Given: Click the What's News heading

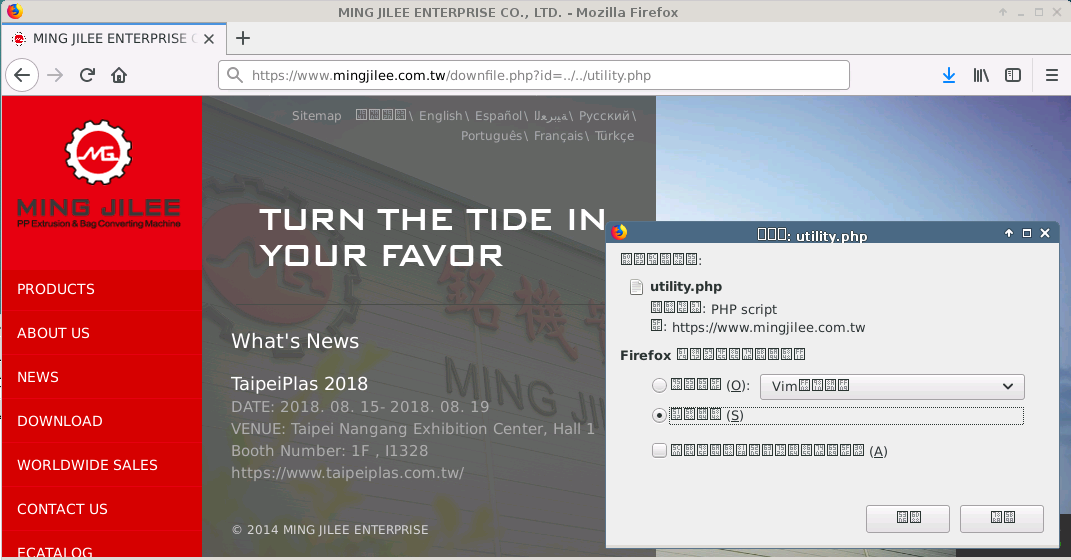Looking at the screenshot, I should point(295,341).
